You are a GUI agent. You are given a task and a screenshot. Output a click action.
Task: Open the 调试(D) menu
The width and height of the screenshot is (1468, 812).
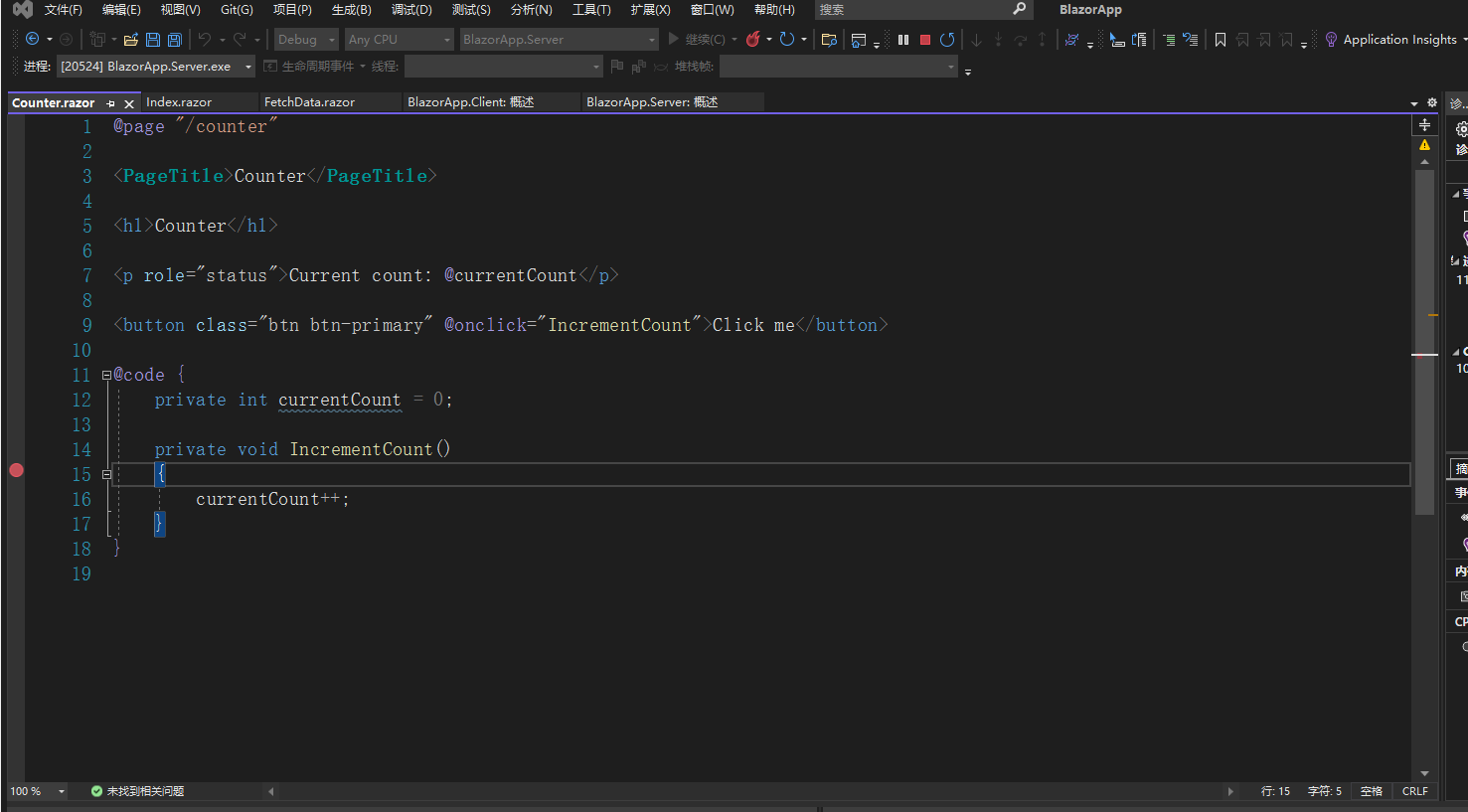(411, 10)
